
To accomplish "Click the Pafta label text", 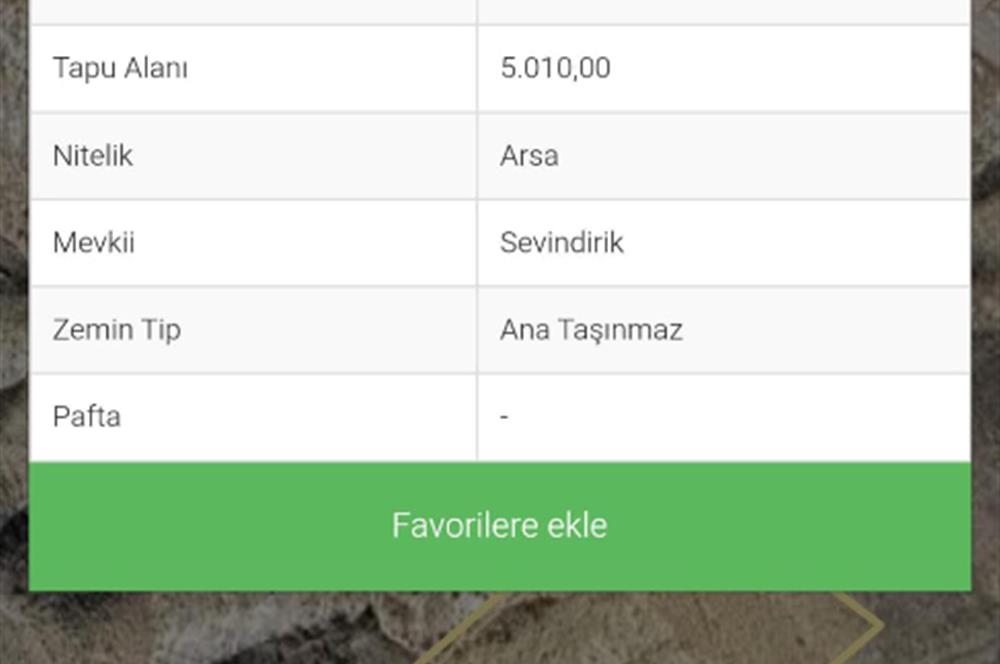I will point(88,416).
